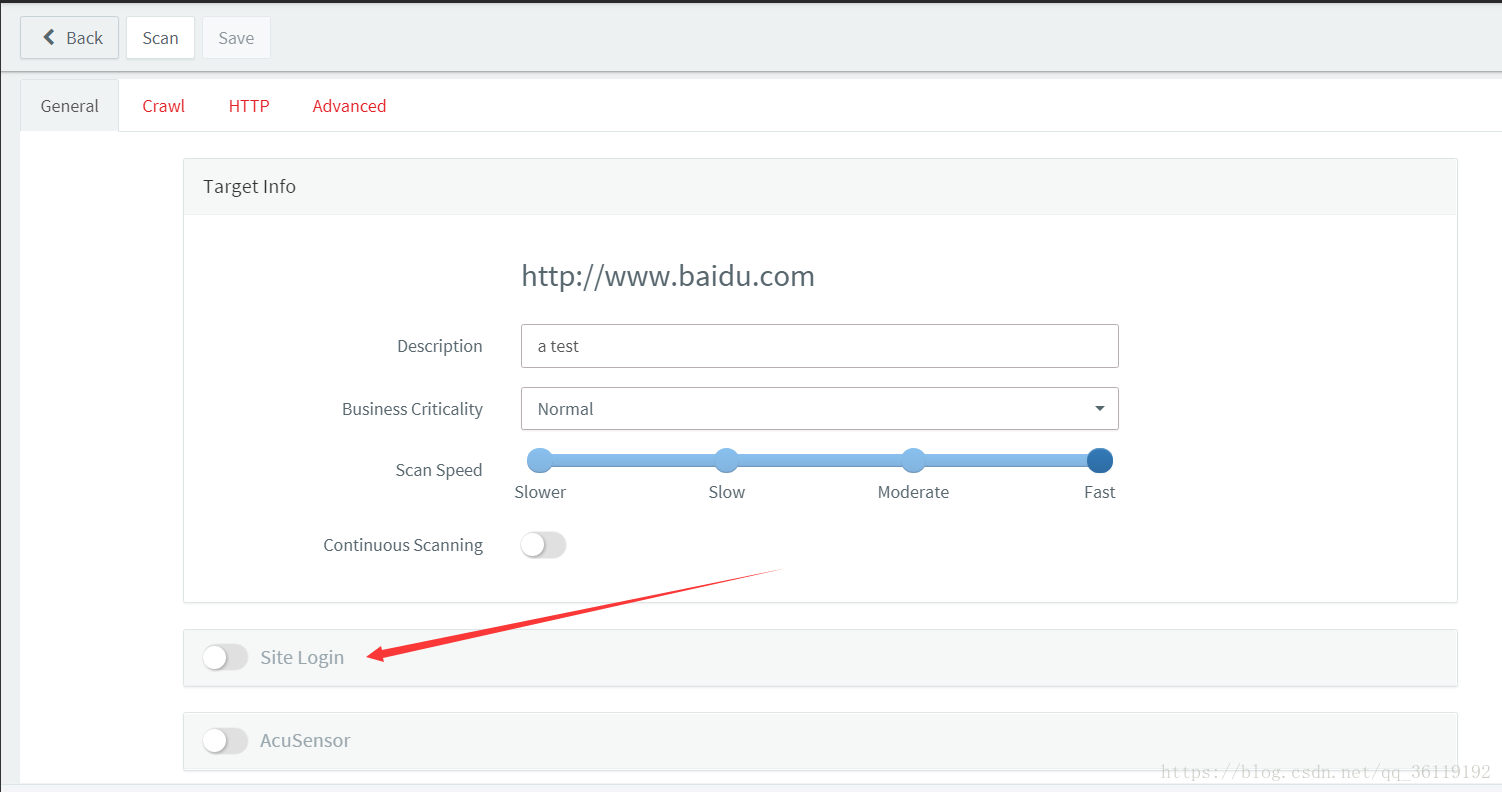Viewport: 1502px width, 792px height.
Task: Click the Target Info panel header
Action: 820,187
